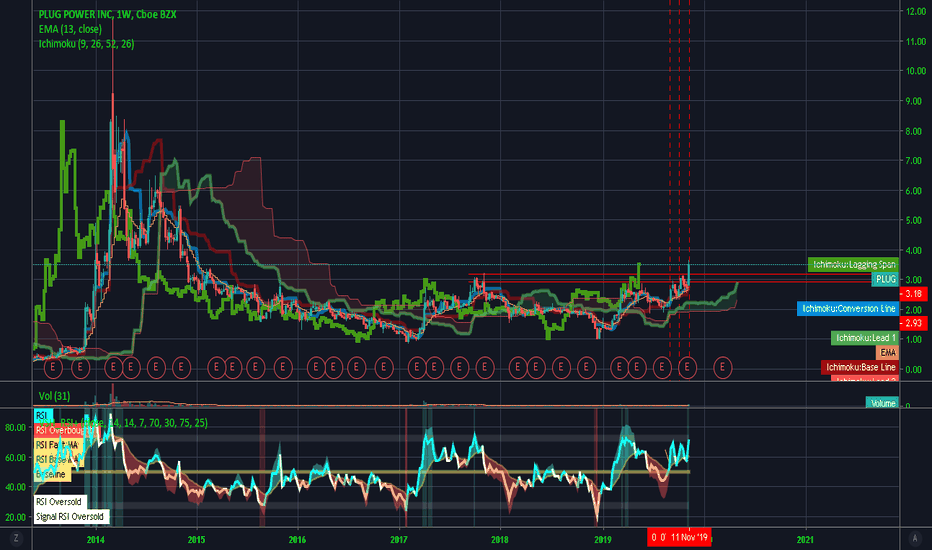
Task: Click the earliest earnings E marker before 2014
Action: click(53, 367)
